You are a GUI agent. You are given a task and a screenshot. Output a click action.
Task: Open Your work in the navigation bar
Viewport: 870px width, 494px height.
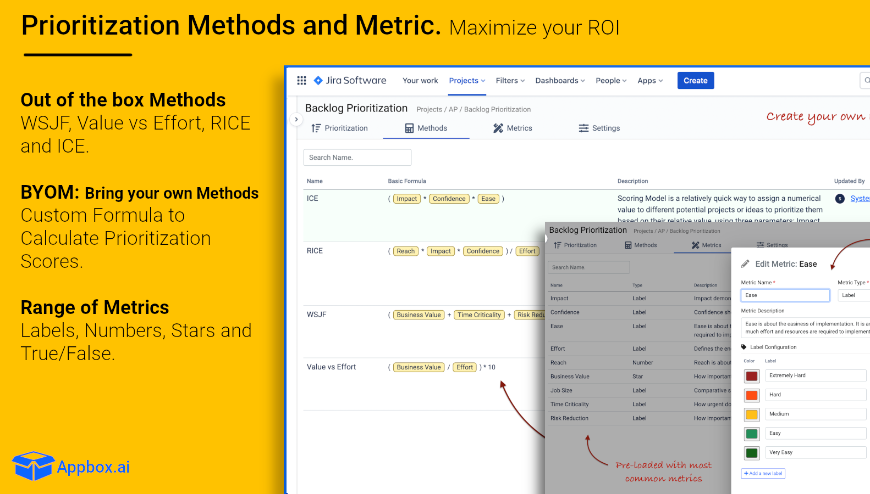pos(420,80)
